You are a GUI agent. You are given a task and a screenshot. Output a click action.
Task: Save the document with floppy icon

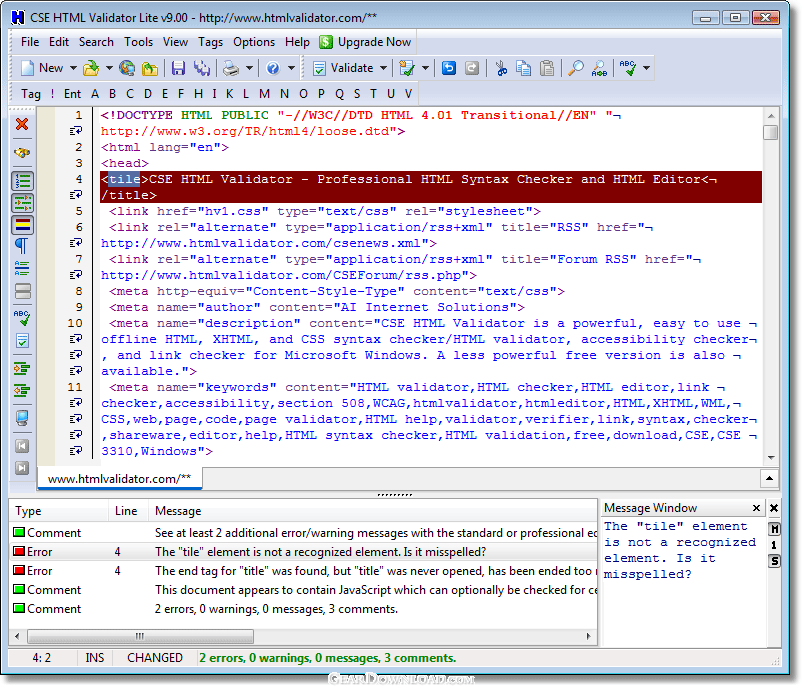pos(178,68)
